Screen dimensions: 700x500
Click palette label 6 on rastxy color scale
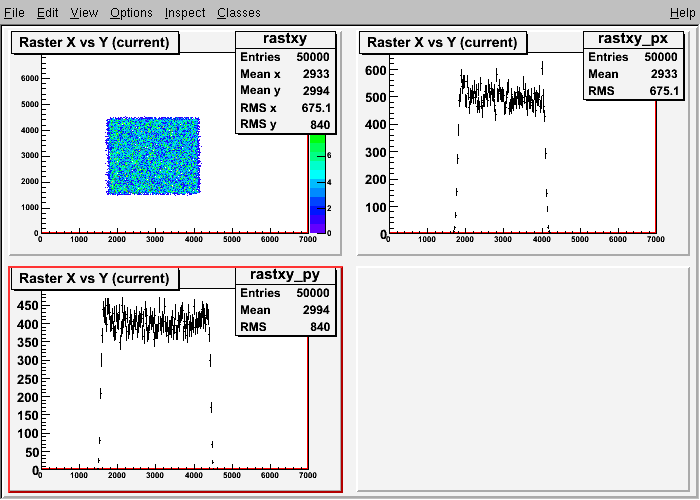[329, 155]
